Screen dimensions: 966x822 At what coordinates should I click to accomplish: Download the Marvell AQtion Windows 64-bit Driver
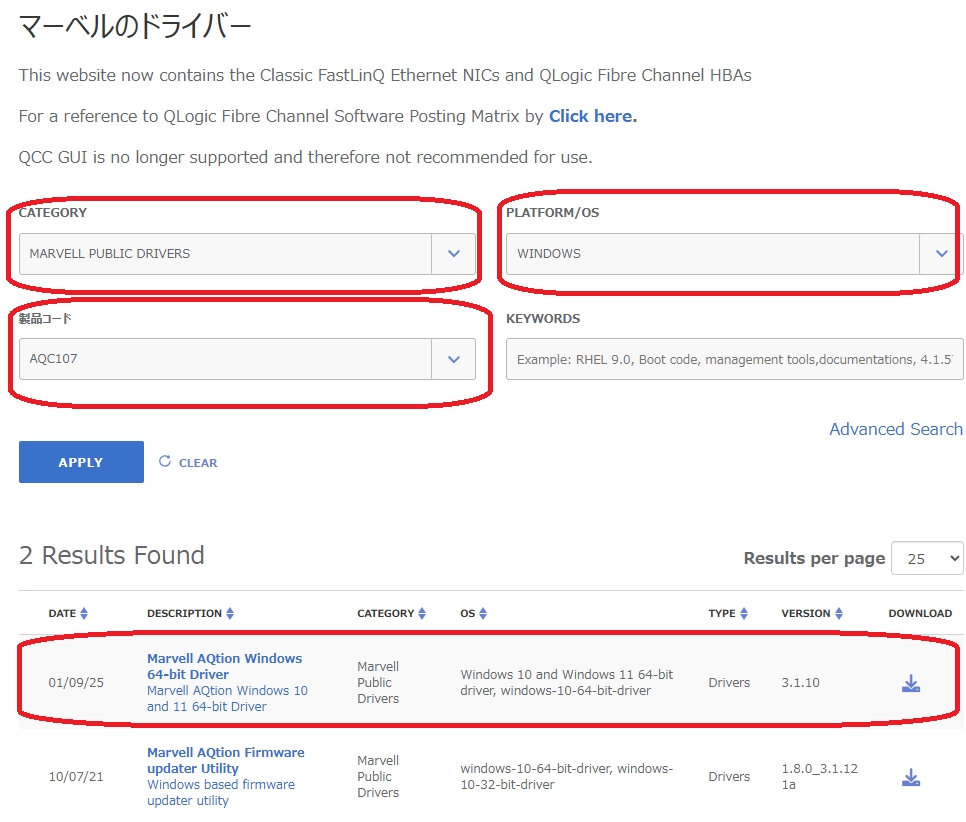pyautogui.click(x=911, y=683)
